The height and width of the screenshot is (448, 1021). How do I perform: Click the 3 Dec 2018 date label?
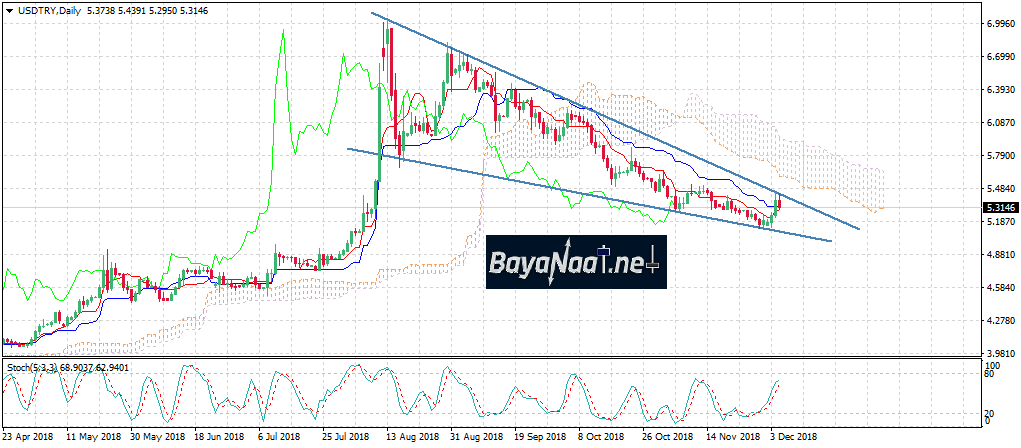click(x=793, y=438)
